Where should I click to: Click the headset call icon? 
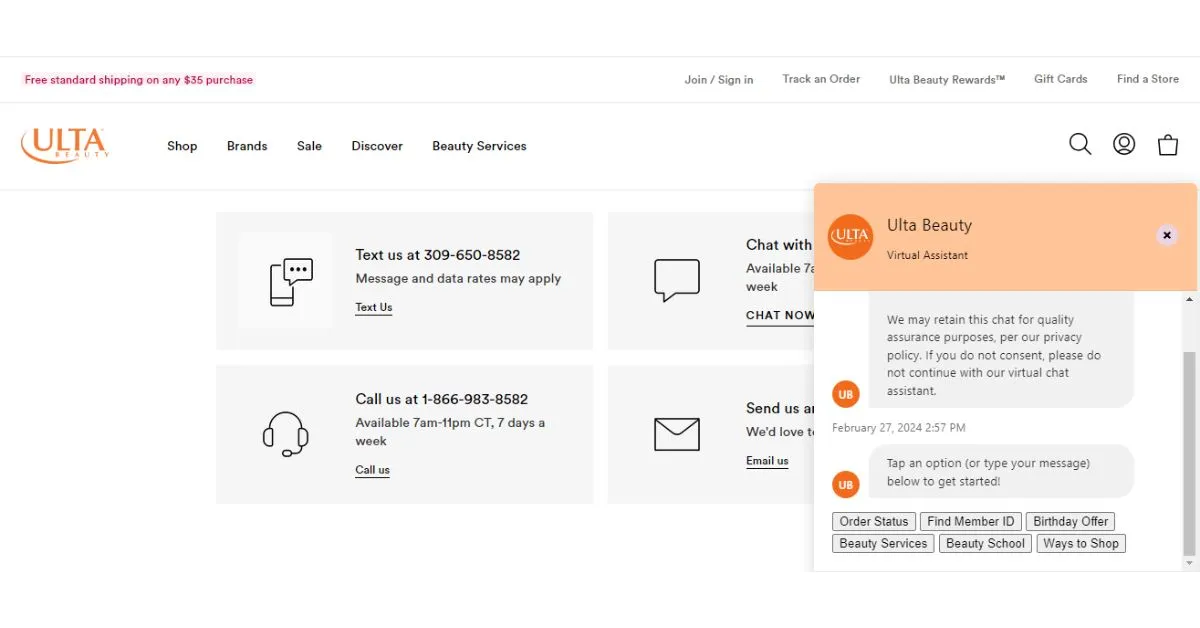coord(286,434)
